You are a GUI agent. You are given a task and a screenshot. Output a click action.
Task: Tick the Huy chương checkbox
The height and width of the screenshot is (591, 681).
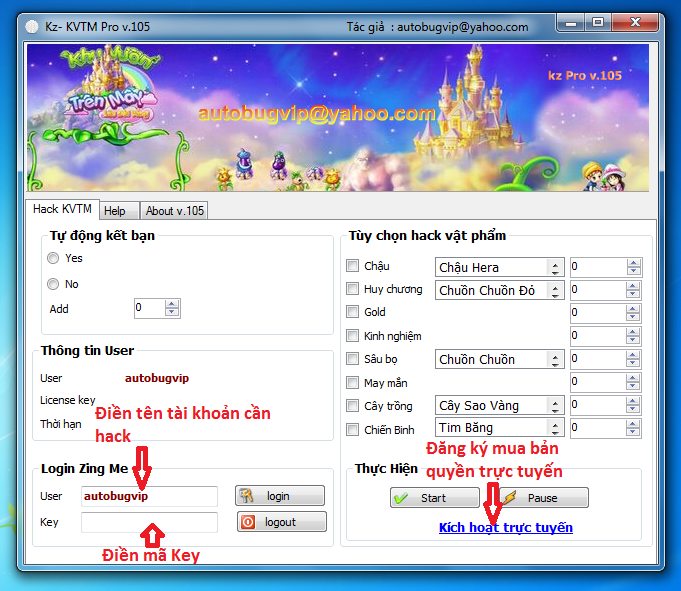(352, 288)
